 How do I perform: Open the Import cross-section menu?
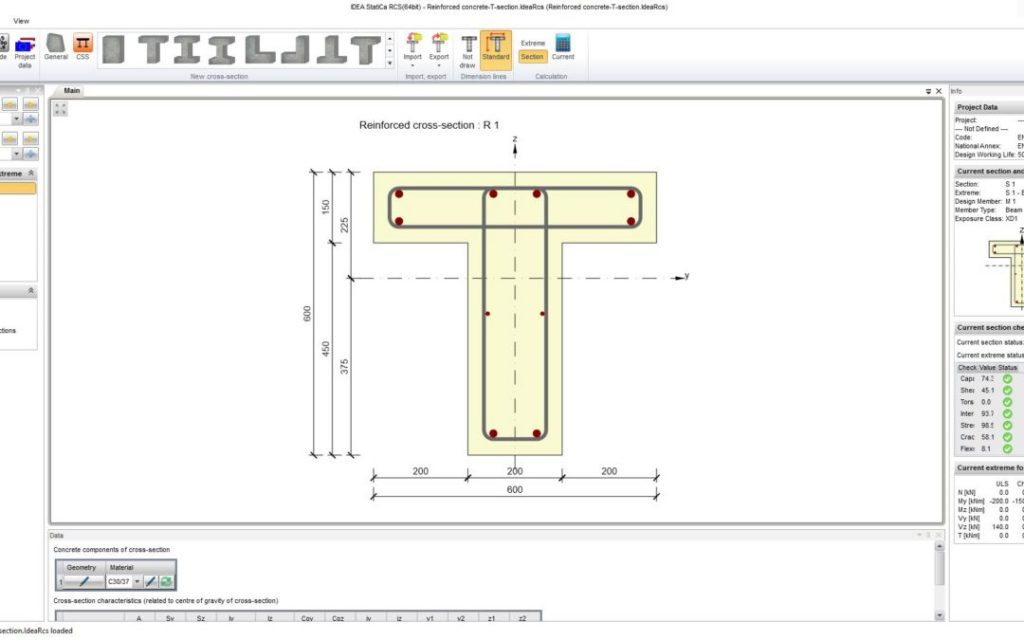(413, 50)
